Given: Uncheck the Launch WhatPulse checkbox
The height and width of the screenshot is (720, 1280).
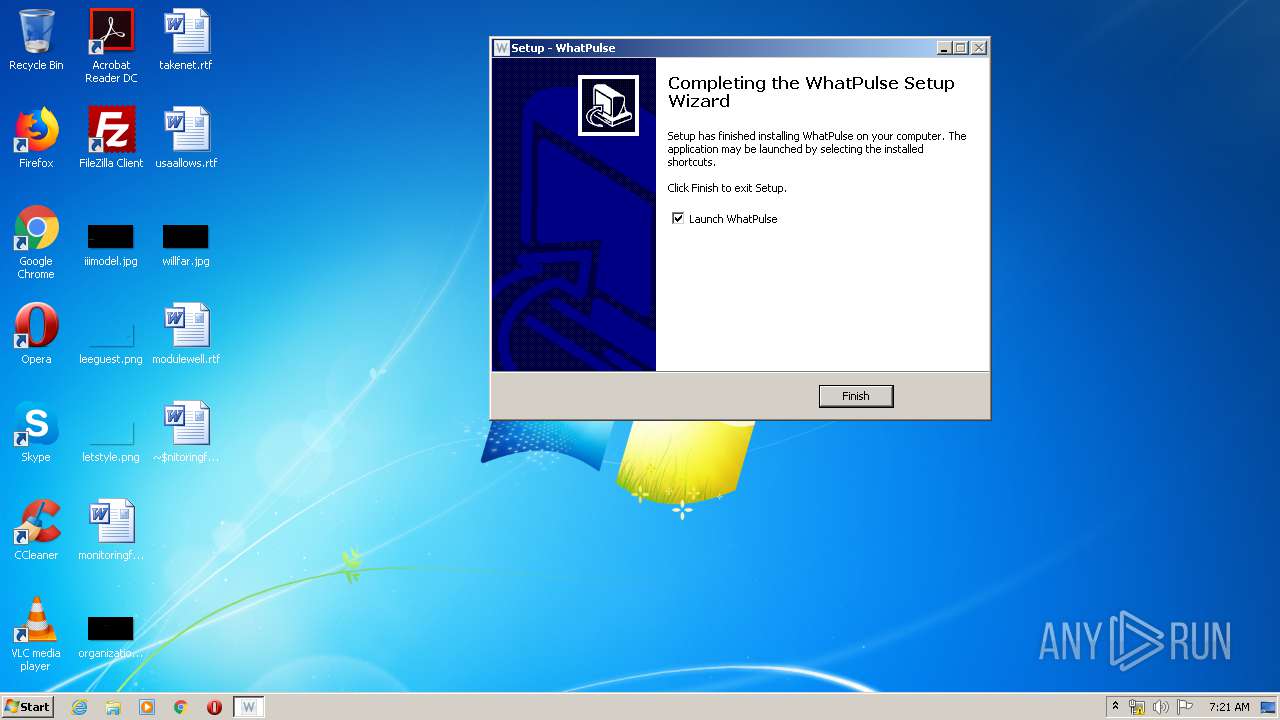Looking at the screenshot, I should pyautogui.click(x=678, y=218).
